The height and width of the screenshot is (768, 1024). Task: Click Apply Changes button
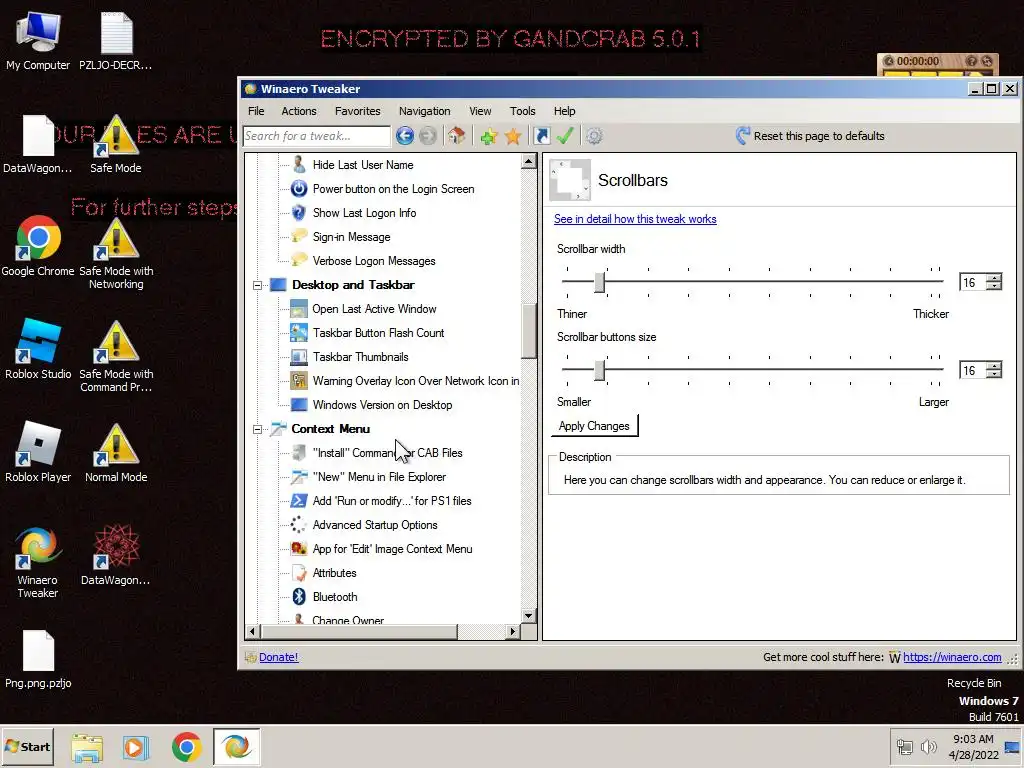(x=594, y=426)
